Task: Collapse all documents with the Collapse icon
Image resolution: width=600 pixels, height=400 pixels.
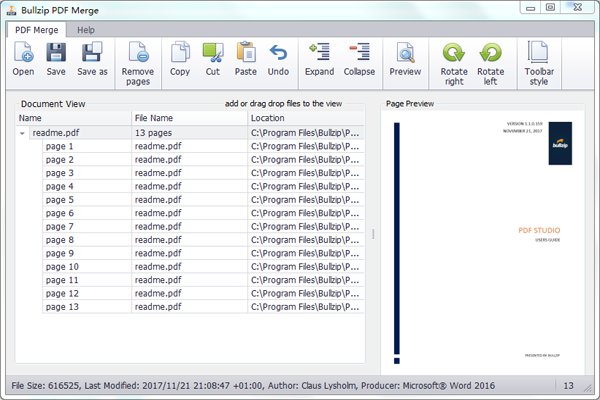Action: (359, 59)
